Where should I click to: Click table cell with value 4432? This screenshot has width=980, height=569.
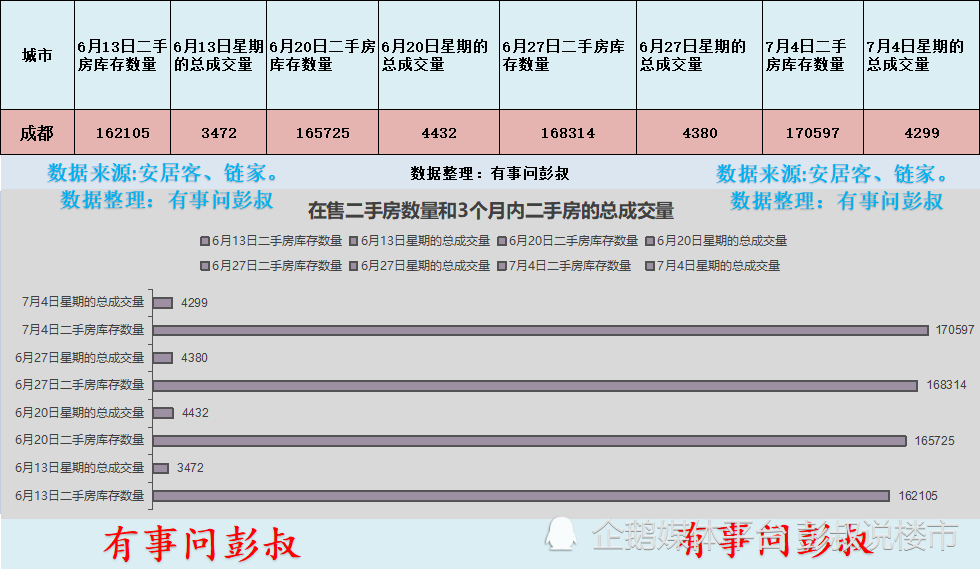pos(439,133)
